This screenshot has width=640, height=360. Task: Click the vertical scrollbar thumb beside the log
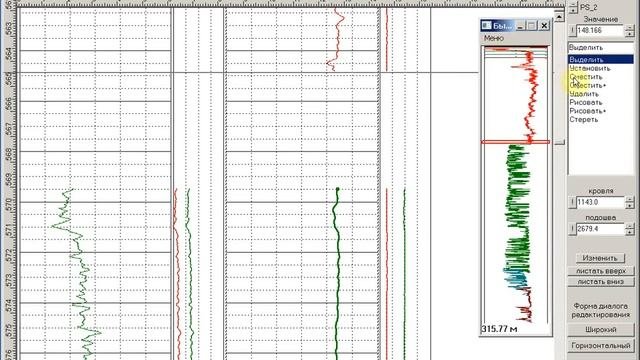pyautogui.click(x=560, y=142)
